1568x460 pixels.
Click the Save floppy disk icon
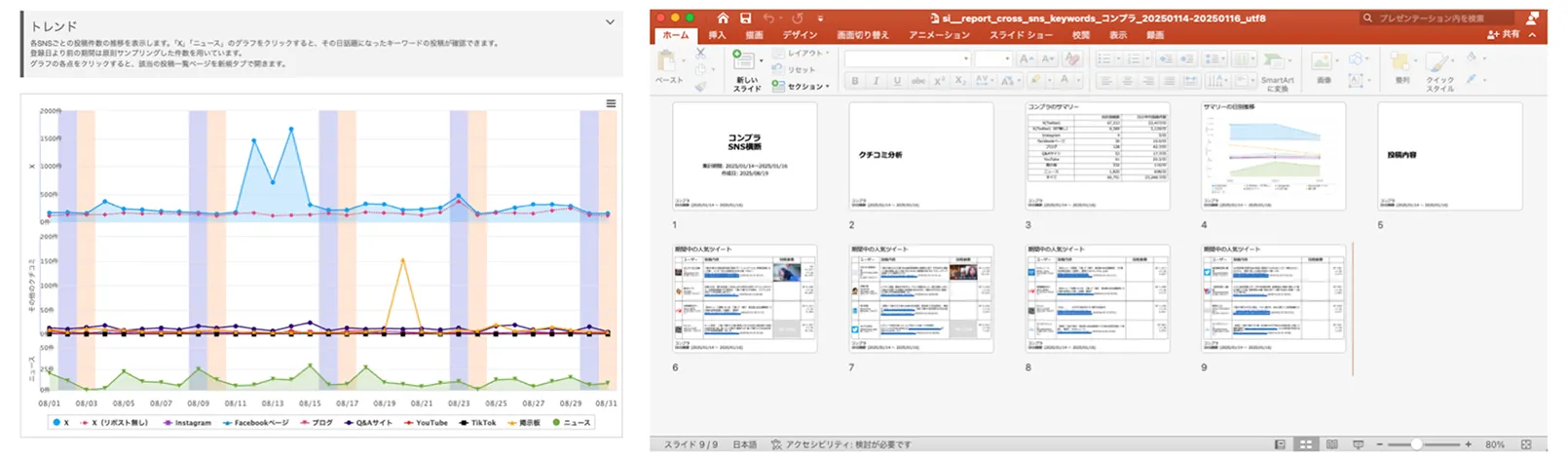point(745,18)
